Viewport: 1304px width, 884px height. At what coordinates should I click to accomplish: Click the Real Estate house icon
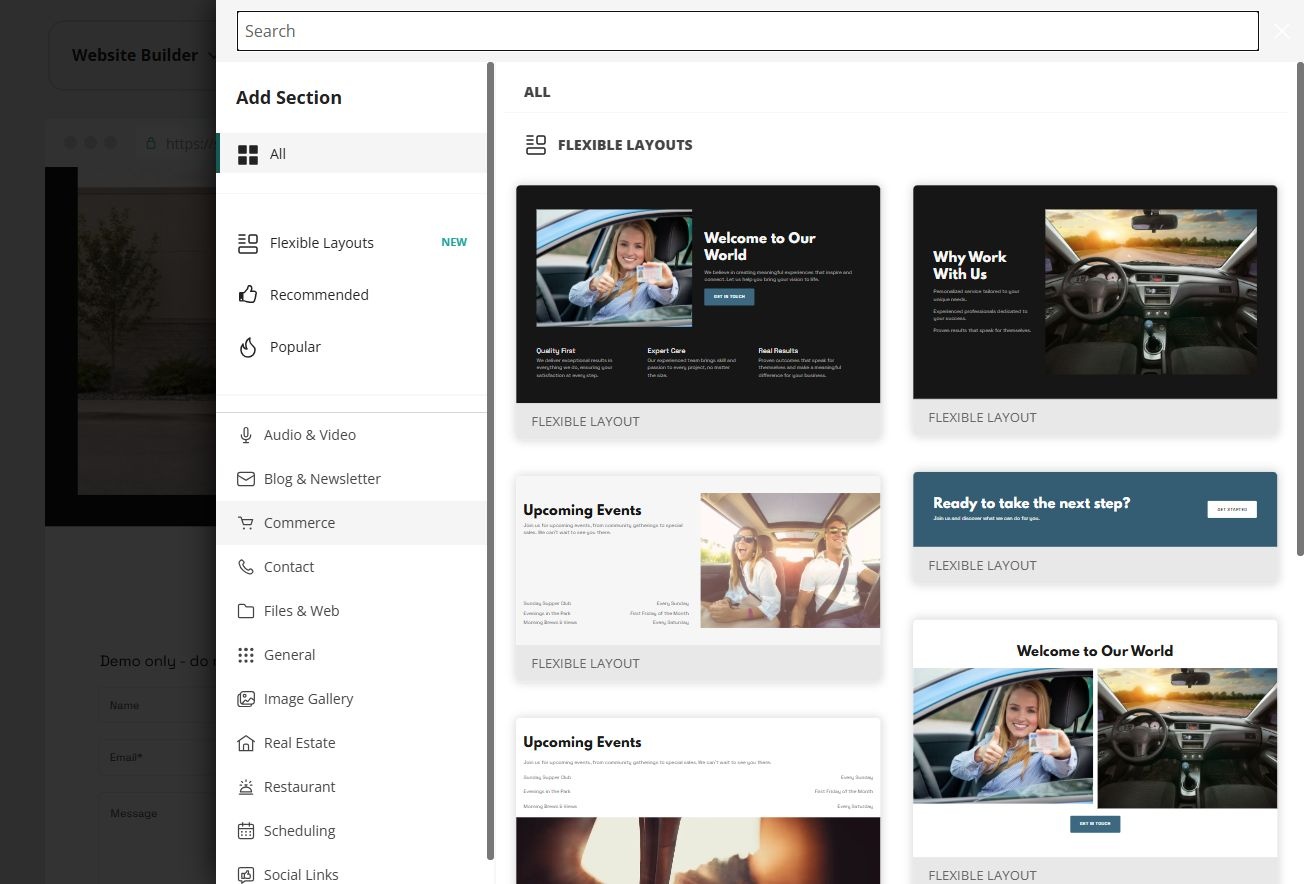click(246, 743)
